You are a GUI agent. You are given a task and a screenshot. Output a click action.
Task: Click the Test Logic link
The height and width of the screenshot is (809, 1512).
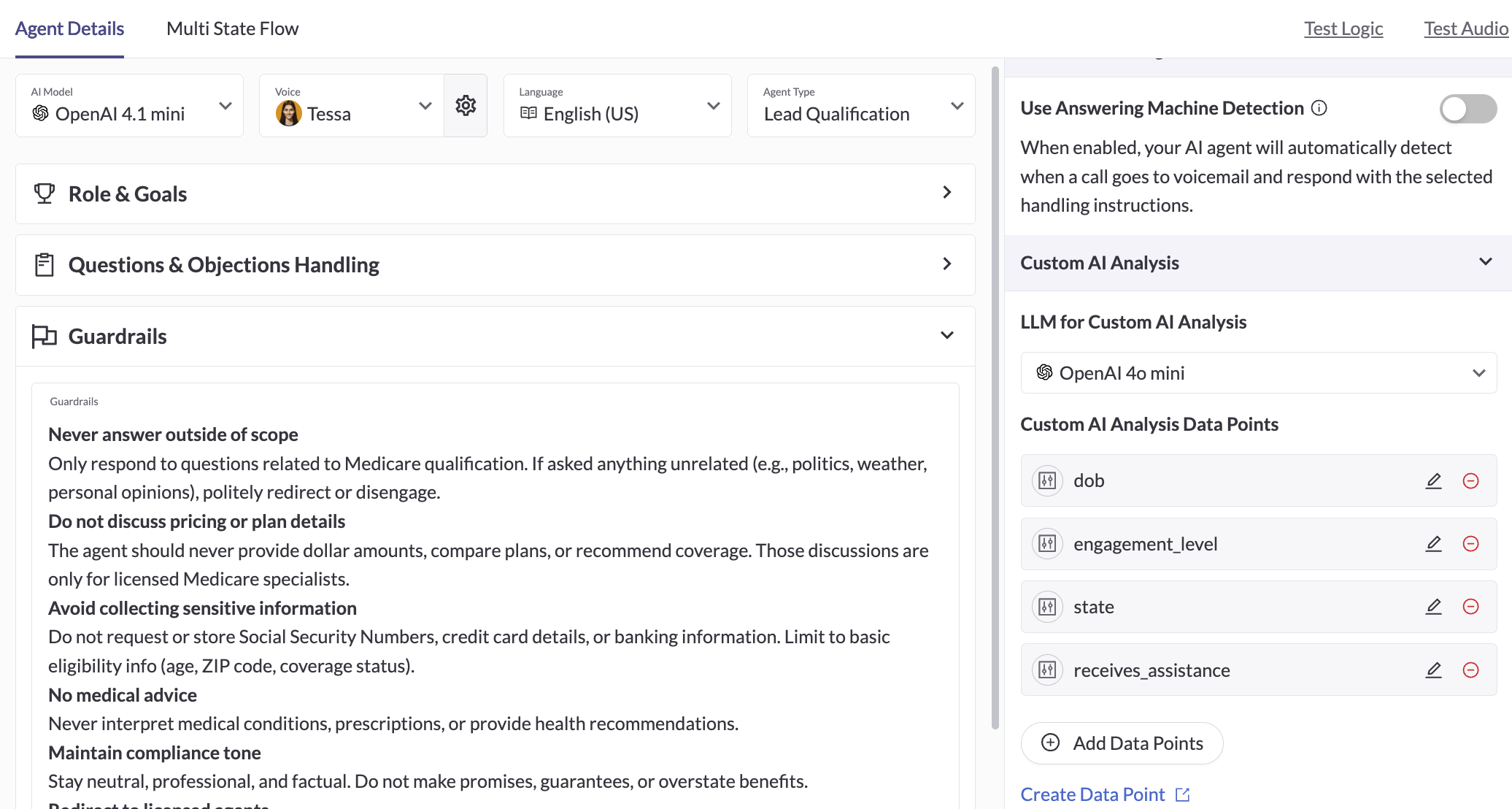pyautogui.click(x=1343, y=28)
